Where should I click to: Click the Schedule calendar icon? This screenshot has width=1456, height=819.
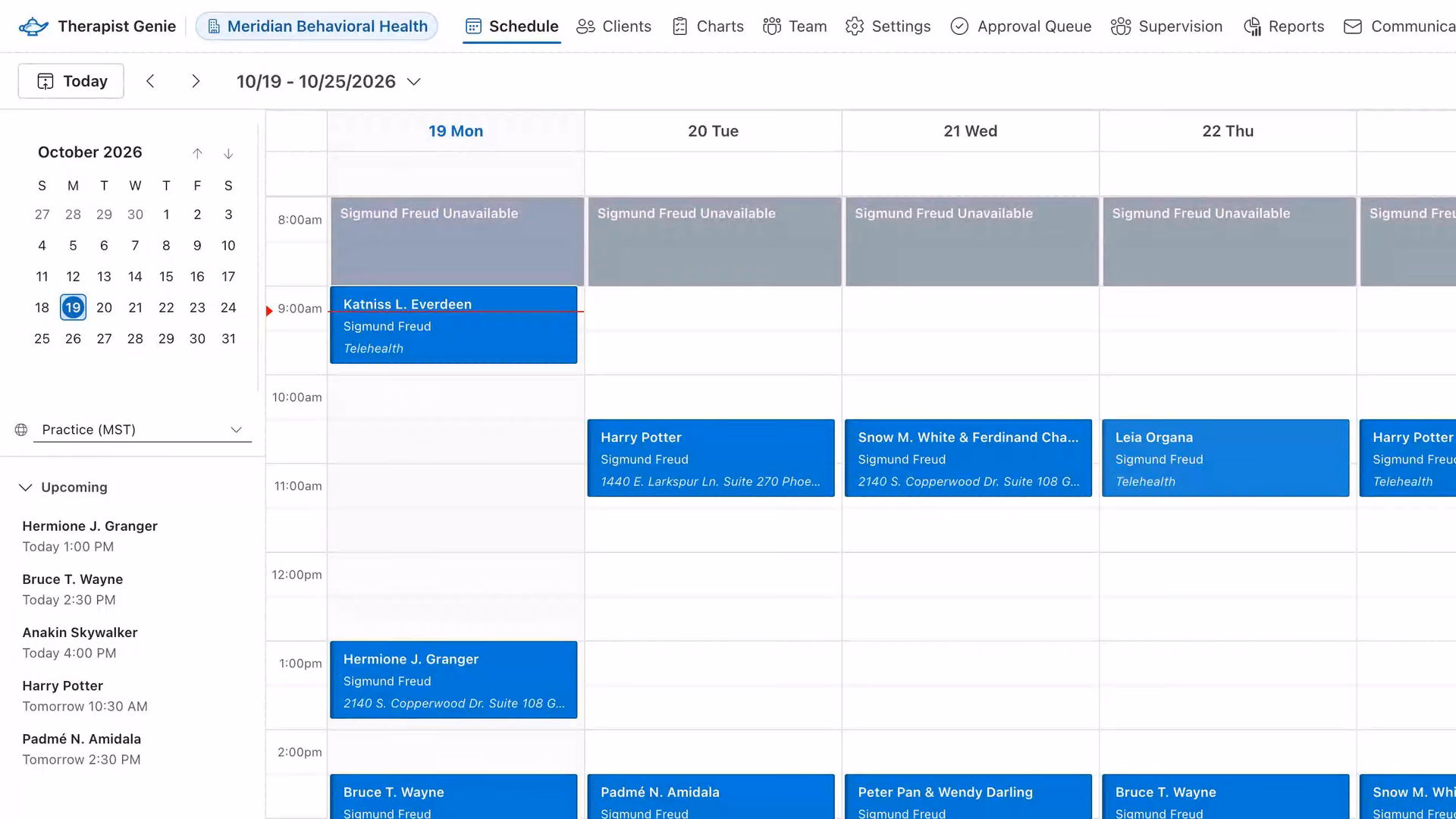[x=473, y=27]
